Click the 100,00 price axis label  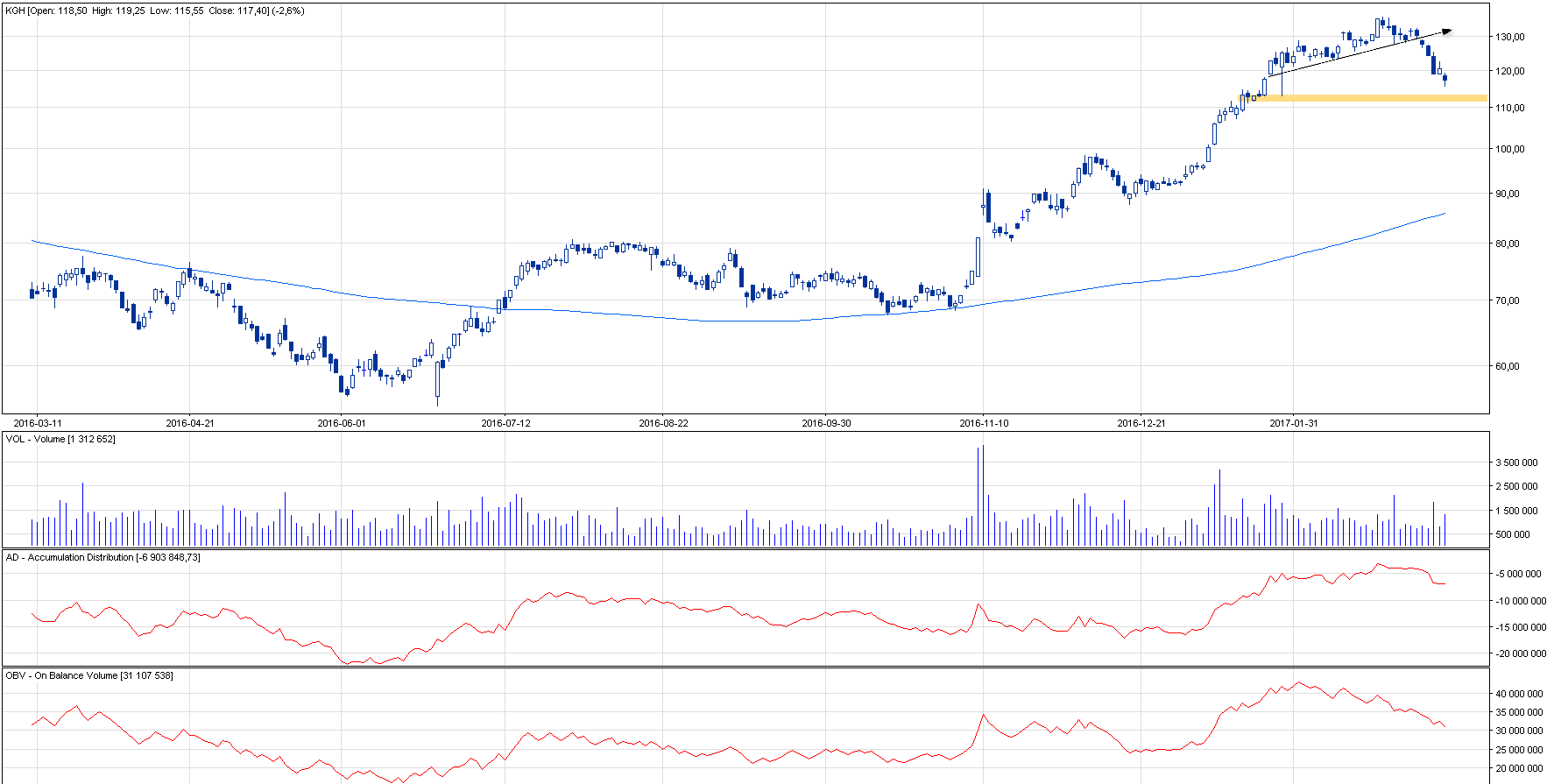point(1510,149)
